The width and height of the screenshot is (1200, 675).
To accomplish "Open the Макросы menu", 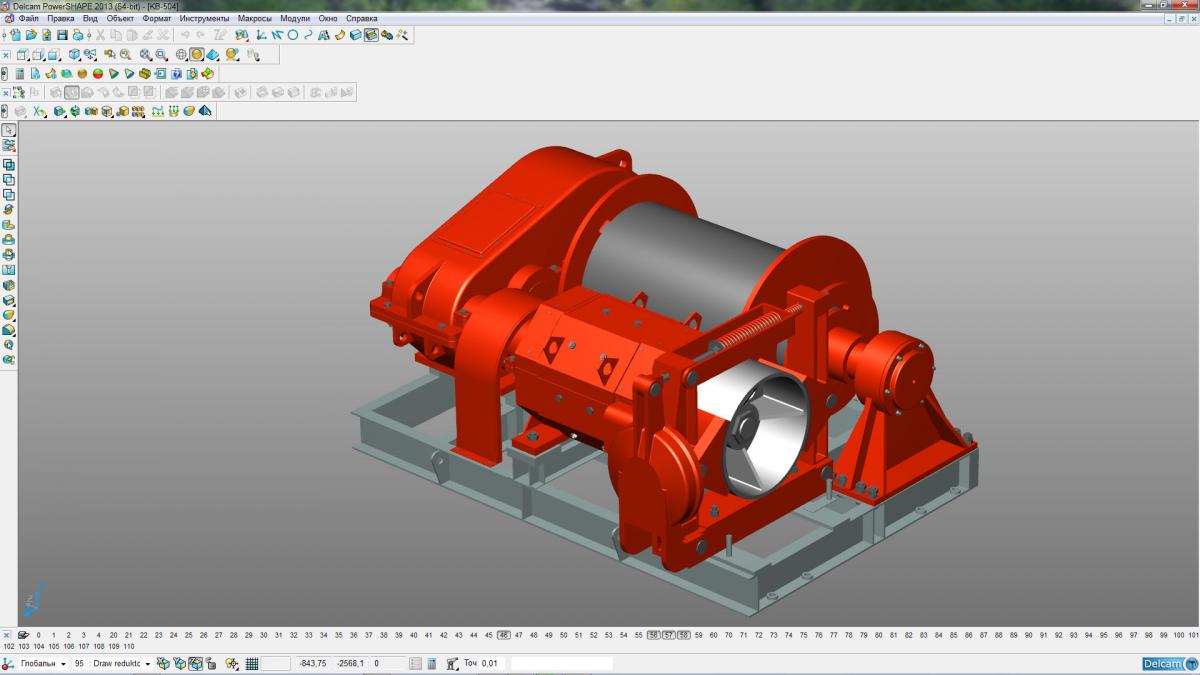I will tap(255, 18).
